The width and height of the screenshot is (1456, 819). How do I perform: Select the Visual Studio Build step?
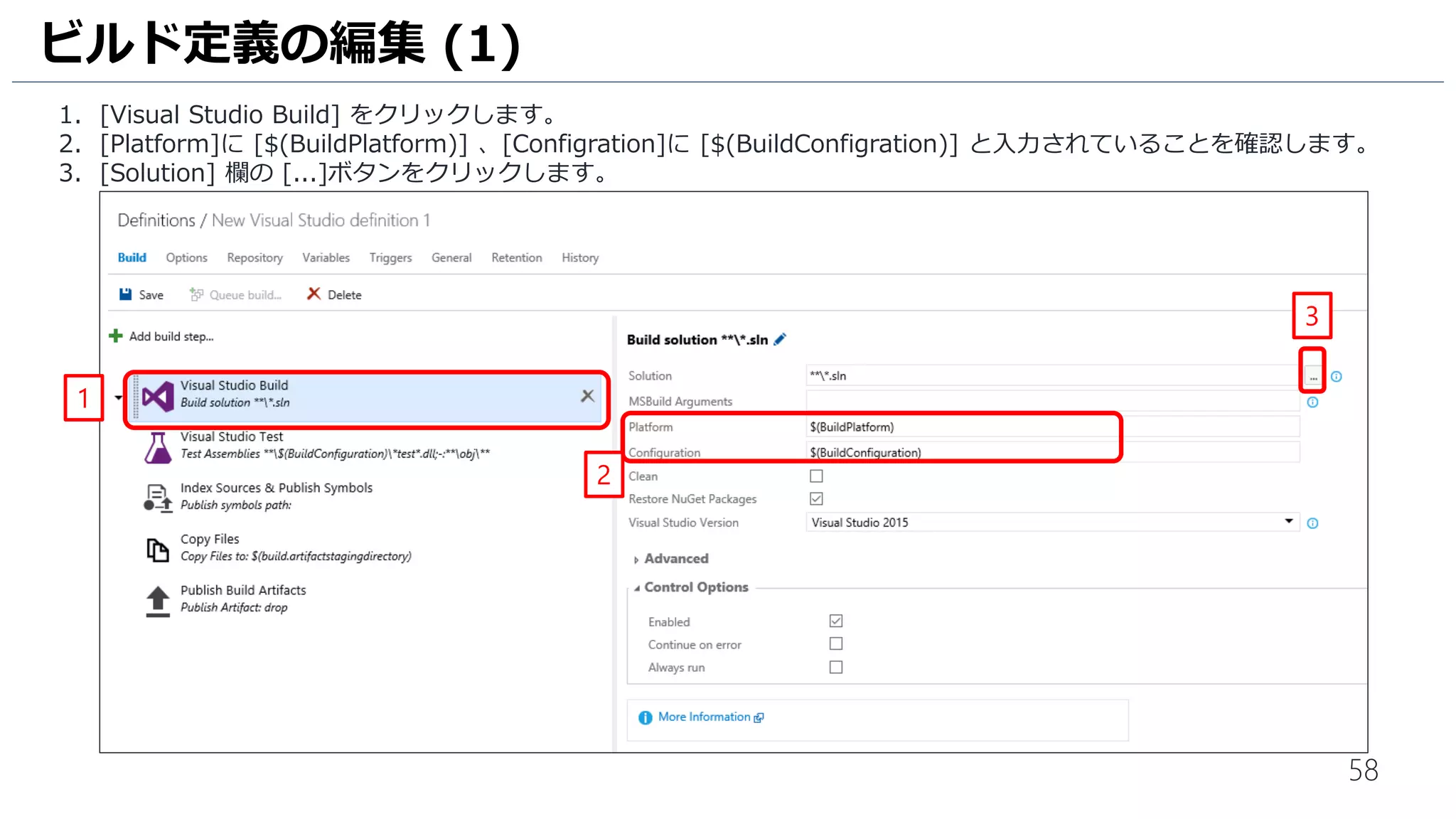point(367,396)
